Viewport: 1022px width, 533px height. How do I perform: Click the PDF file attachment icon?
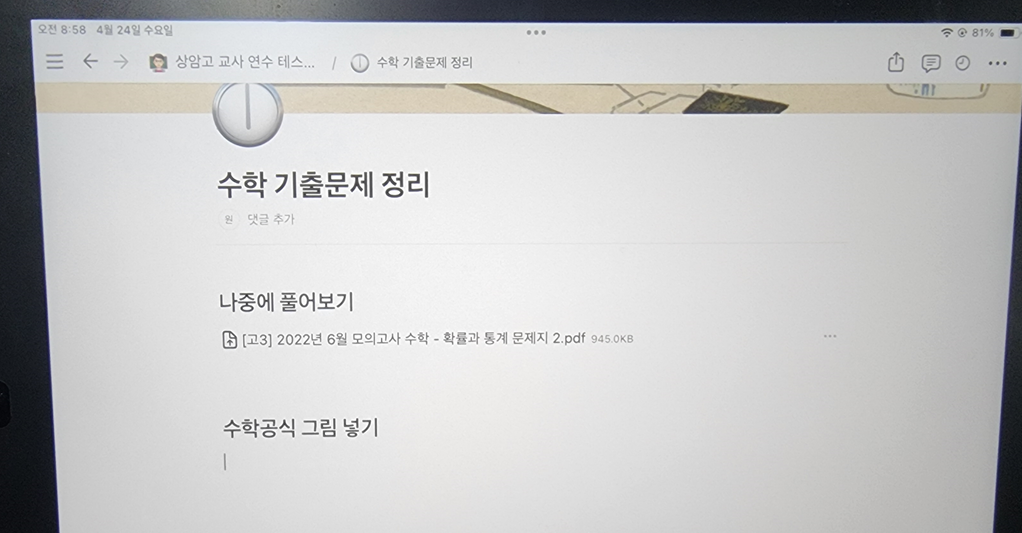pyautogui.click(x=229, y=339)
